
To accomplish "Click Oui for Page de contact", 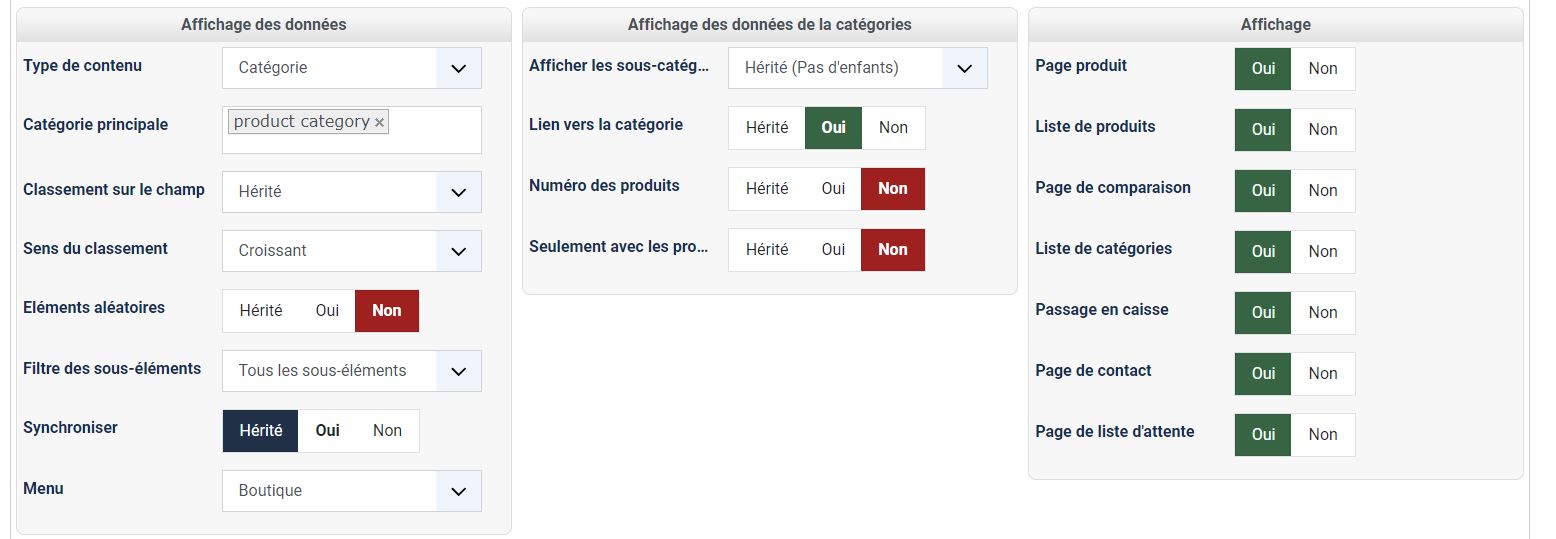I will point(1263,374).
